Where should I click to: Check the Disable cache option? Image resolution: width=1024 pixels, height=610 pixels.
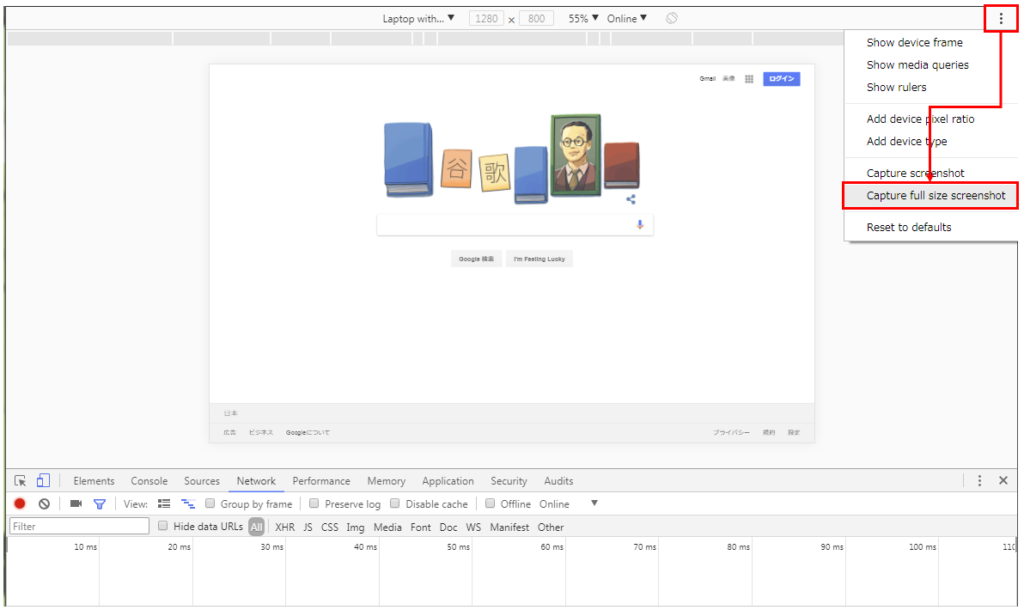[395, 504]
